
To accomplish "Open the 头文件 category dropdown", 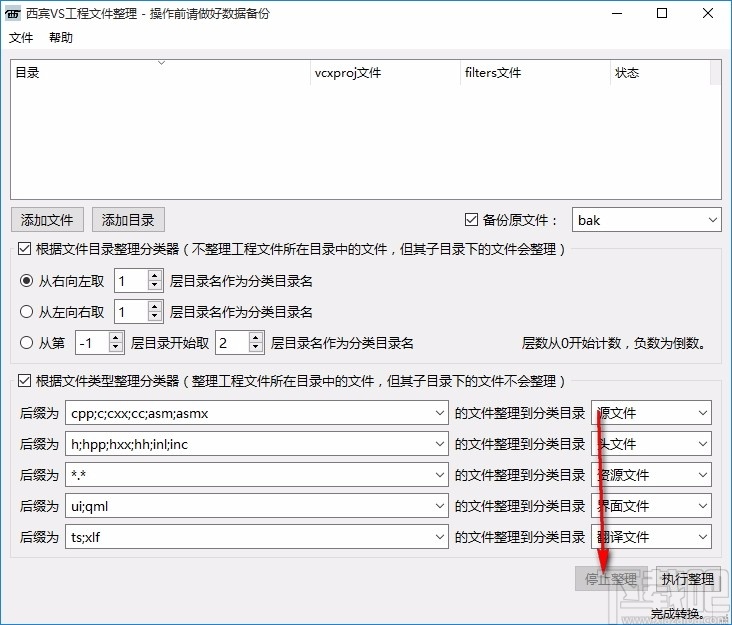I will [651, 444].
